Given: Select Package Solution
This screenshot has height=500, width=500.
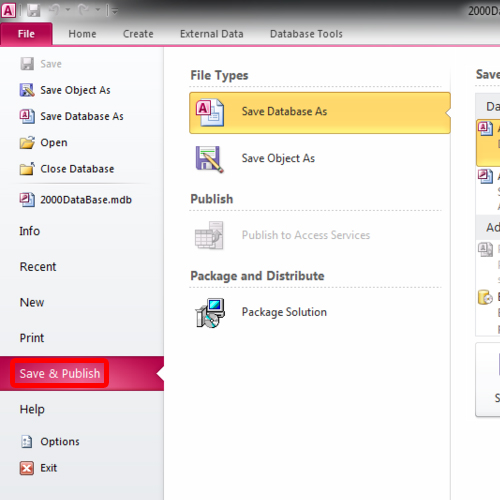Looking at the screenshot, I should [284, 312].
